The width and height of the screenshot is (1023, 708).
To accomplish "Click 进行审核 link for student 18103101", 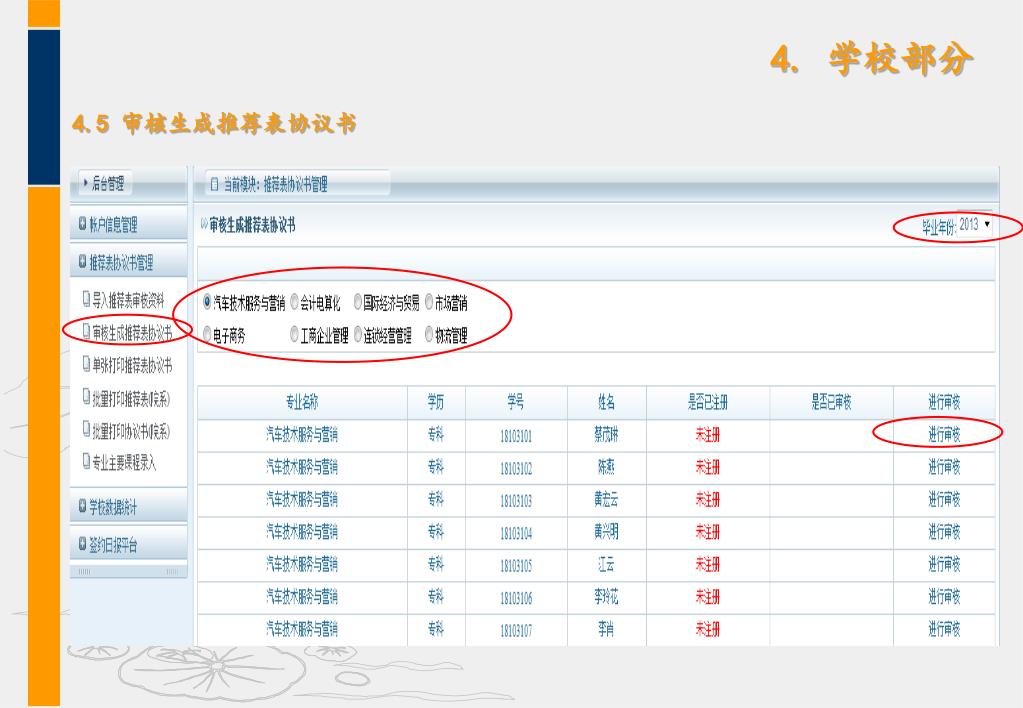I will click(x=944, y=434).
